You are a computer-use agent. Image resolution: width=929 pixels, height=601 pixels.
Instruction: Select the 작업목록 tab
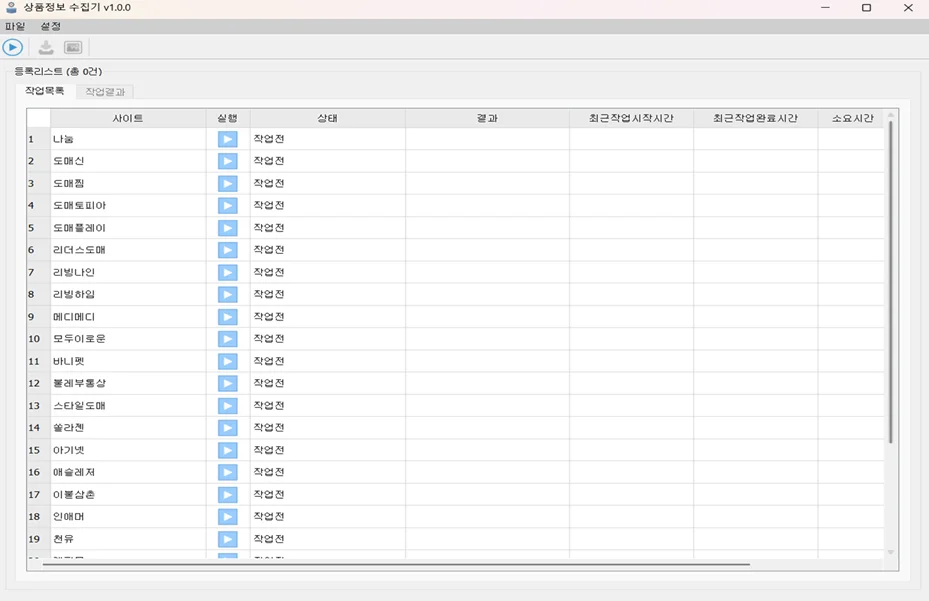coord(47,90)
